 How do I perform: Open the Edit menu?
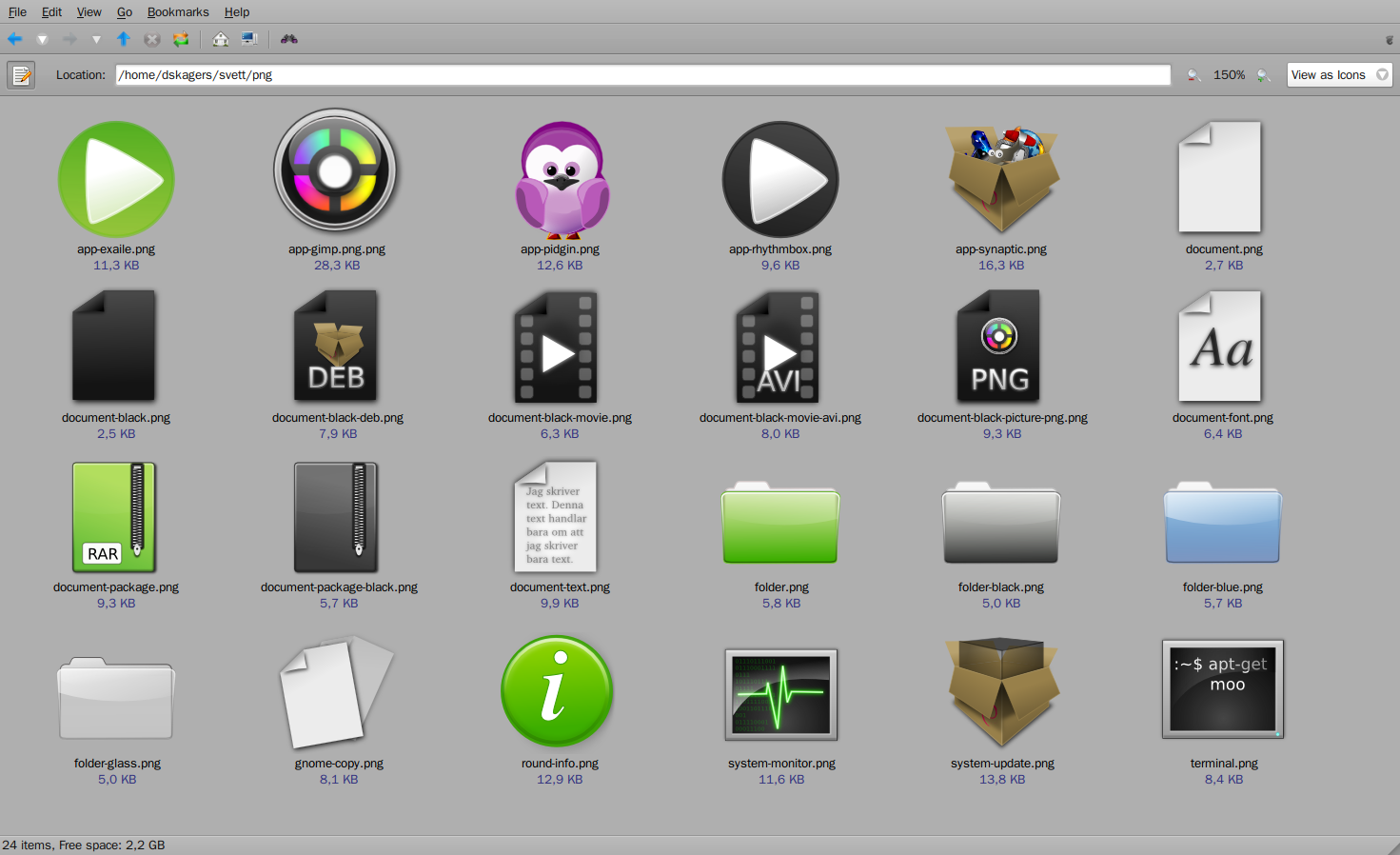[x=51, y=12]
